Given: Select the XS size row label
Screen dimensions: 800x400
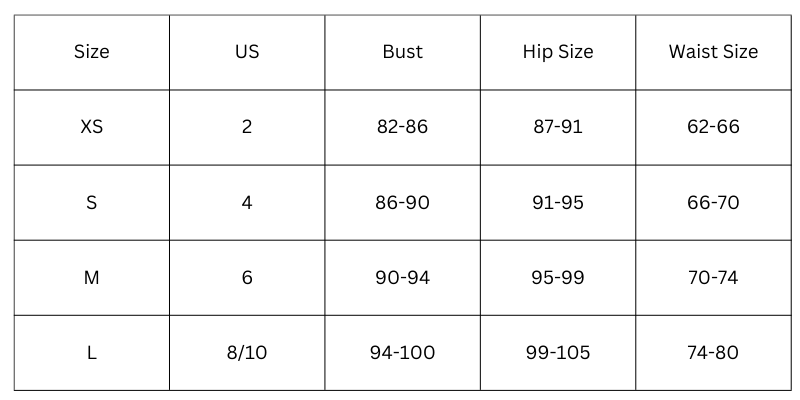Looking at the screenshot, I should pyautogui.click(x=91, y=127).
